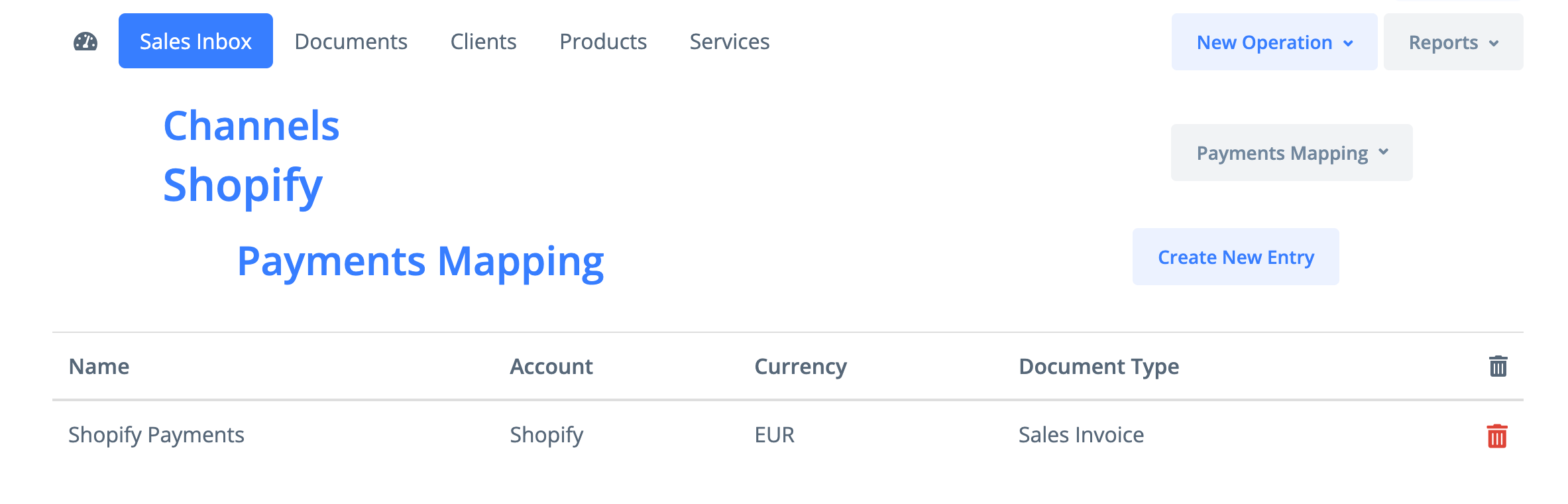Go to the Documents tab
1568x504 pixels.
[351, 41]
